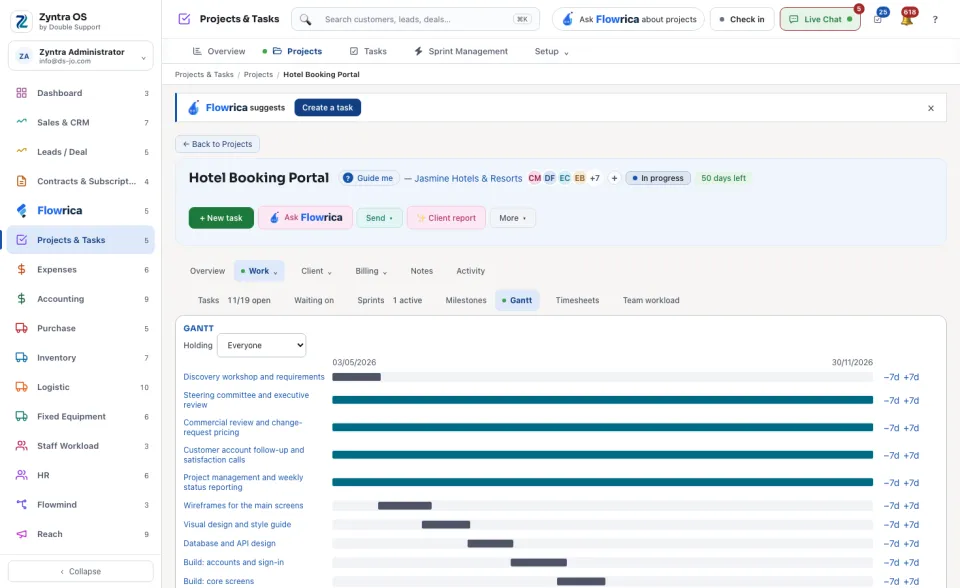Open the Jasmine Hotels & Resorts link

468,178
